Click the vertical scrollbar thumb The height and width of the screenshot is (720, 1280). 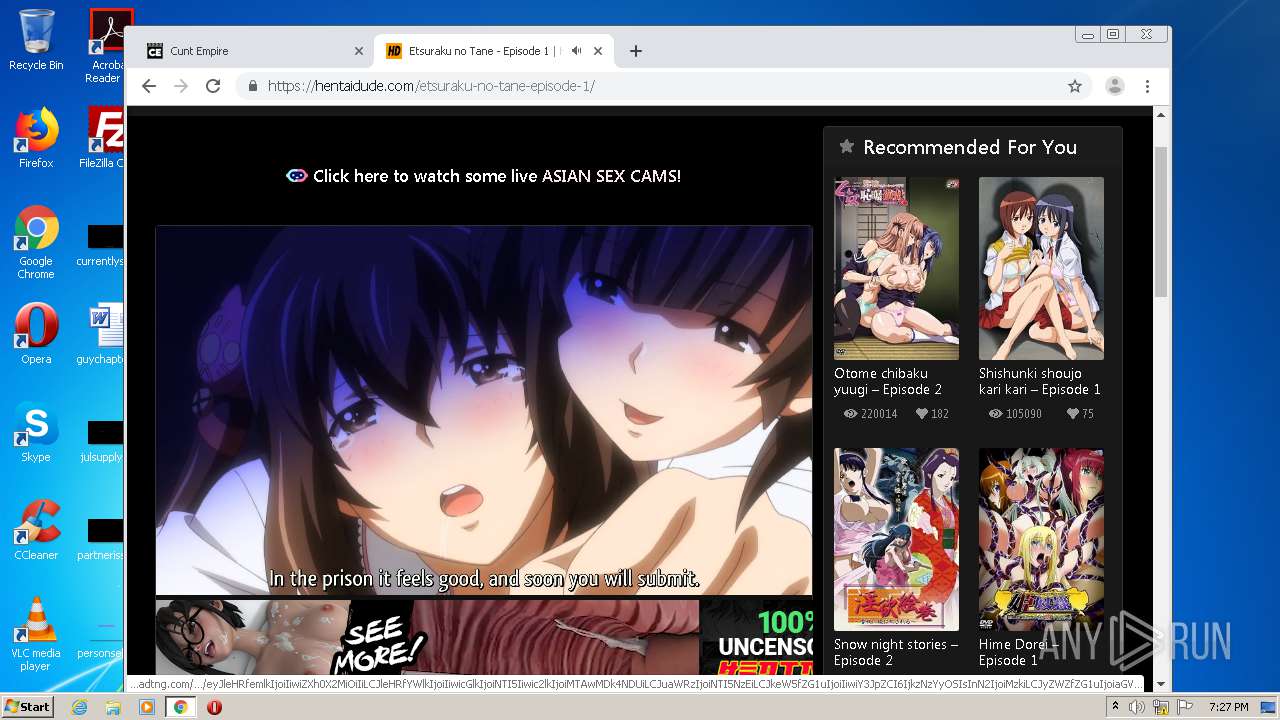pyautogui.click(x=1161, y=221)
